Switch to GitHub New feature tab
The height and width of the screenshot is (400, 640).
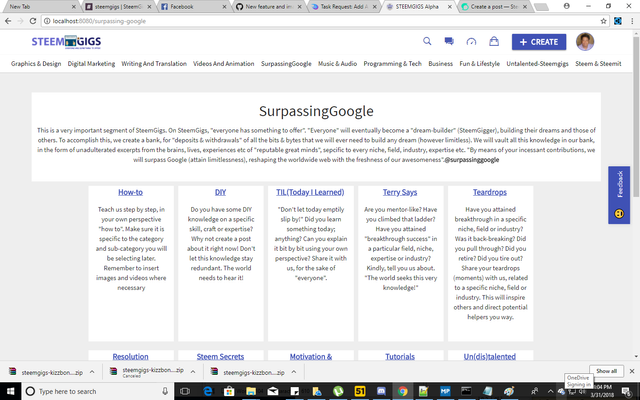269,7
